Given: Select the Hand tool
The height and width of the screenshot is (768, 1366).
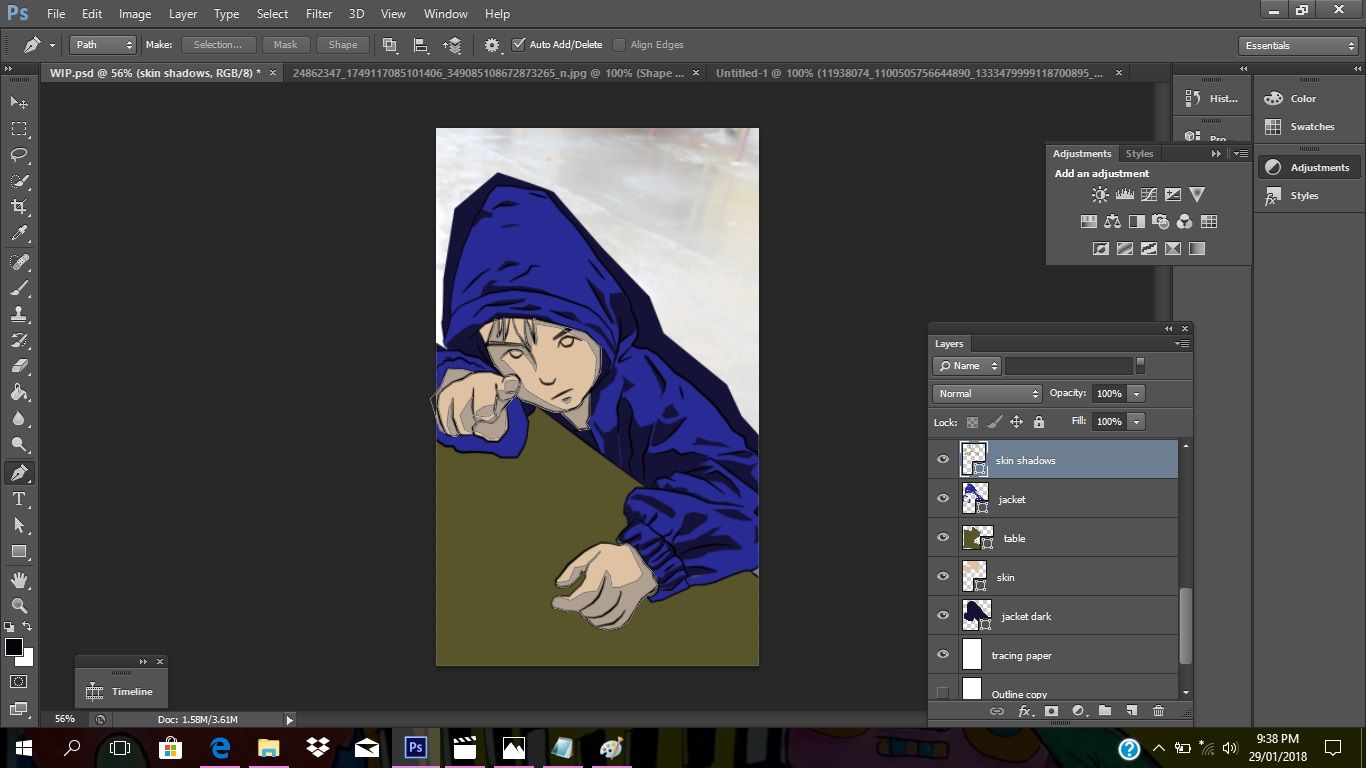Looking at the screenshot, I should pos(19,580).
